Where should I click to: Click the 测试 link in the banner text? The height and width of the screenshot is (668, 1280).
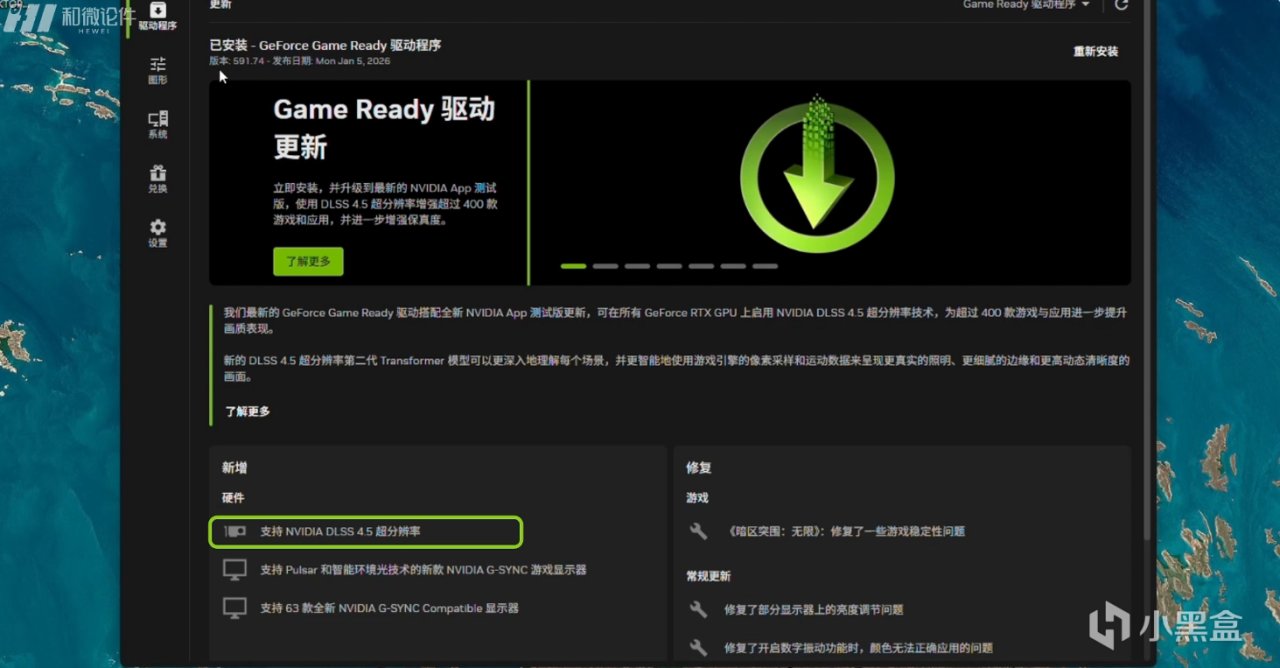click(x=485, y=187)
